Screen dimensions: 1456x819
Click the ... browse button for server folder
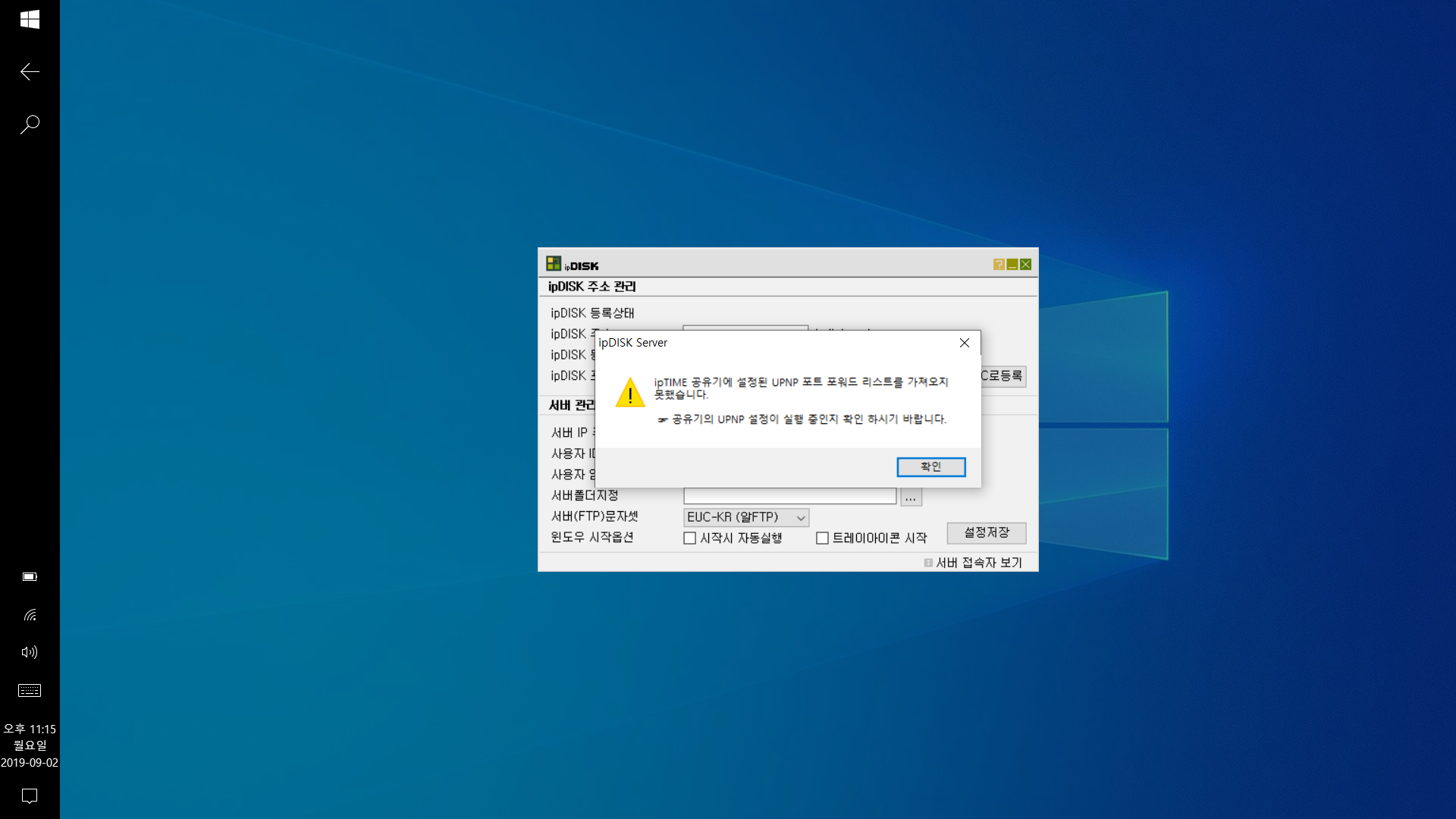[911, 497]
